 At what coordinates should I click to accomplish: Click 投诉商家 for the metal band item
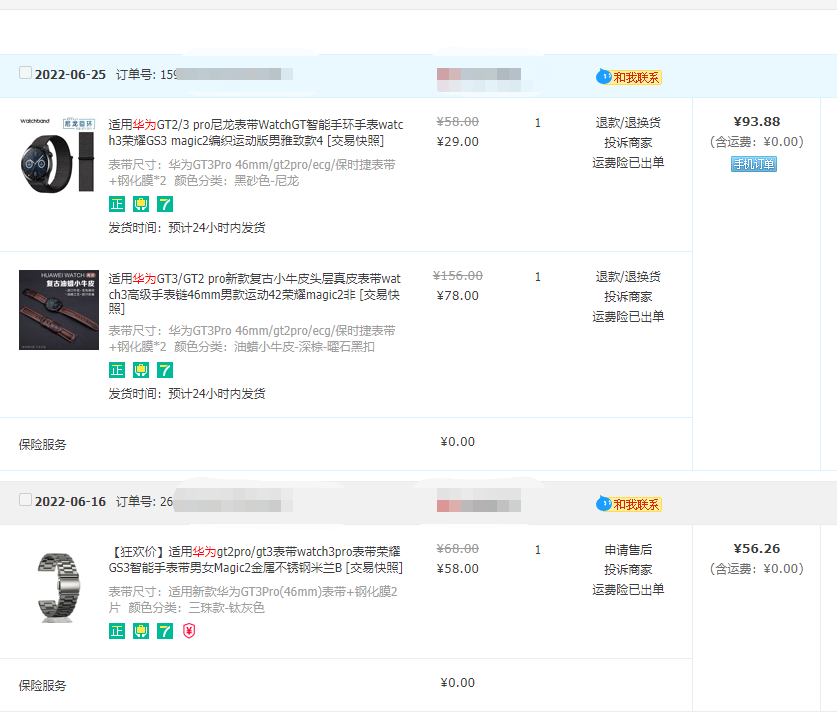point(628,569)
